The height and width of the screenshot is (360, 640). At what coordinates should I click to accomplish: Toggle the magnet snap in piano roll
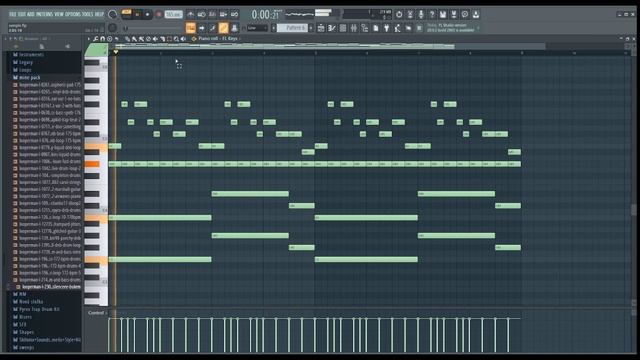click(x=102, y=39)
